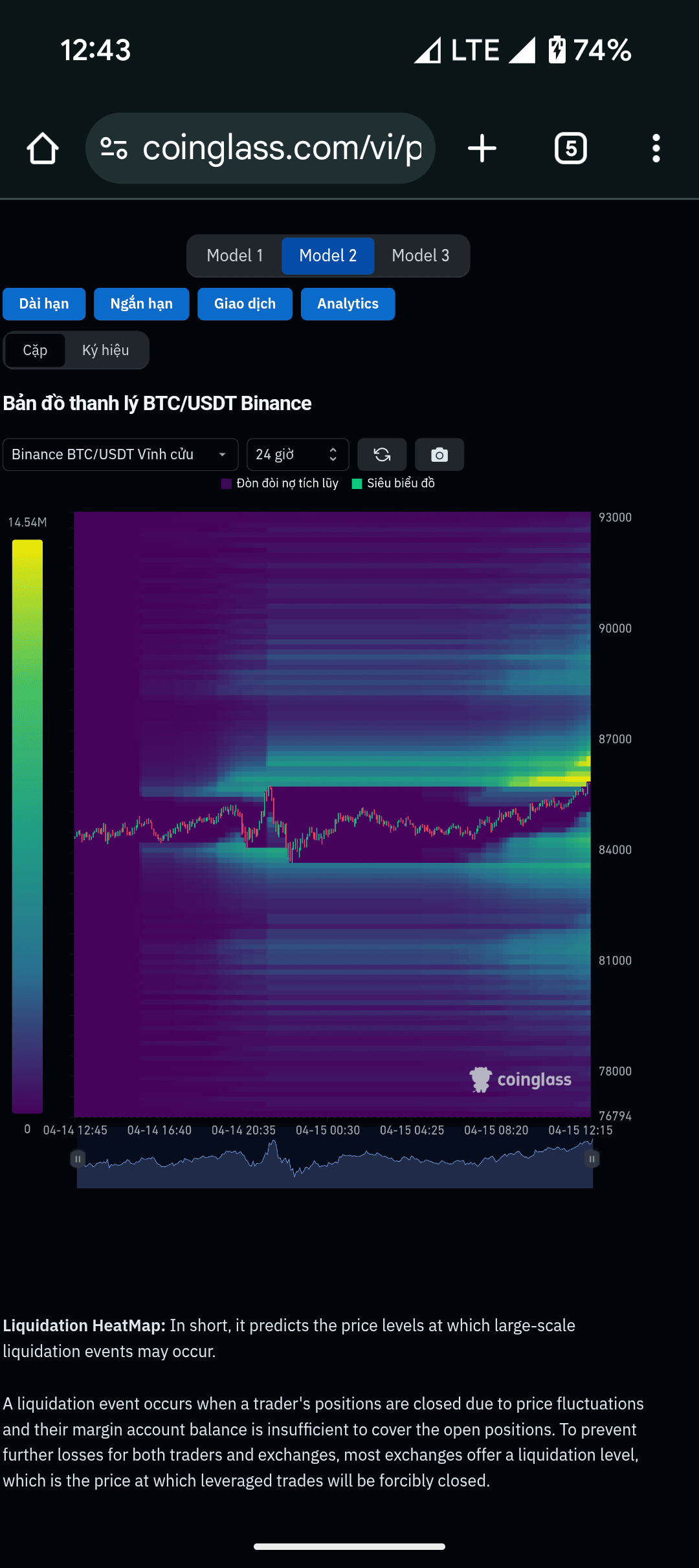Open browser three-dot menu
Image resolution: width=699 pixels, height=1568 pixels.
tap(656, 148)
